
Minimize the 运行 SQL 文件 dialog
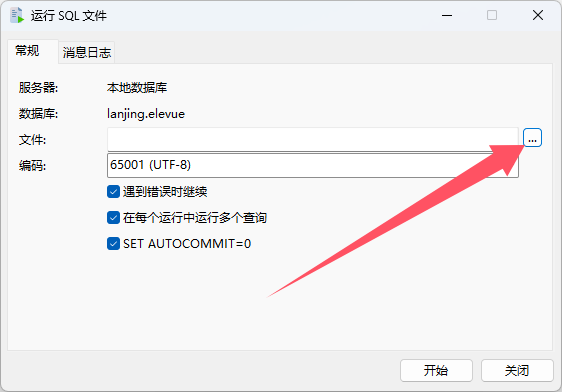tap(447, 15)
